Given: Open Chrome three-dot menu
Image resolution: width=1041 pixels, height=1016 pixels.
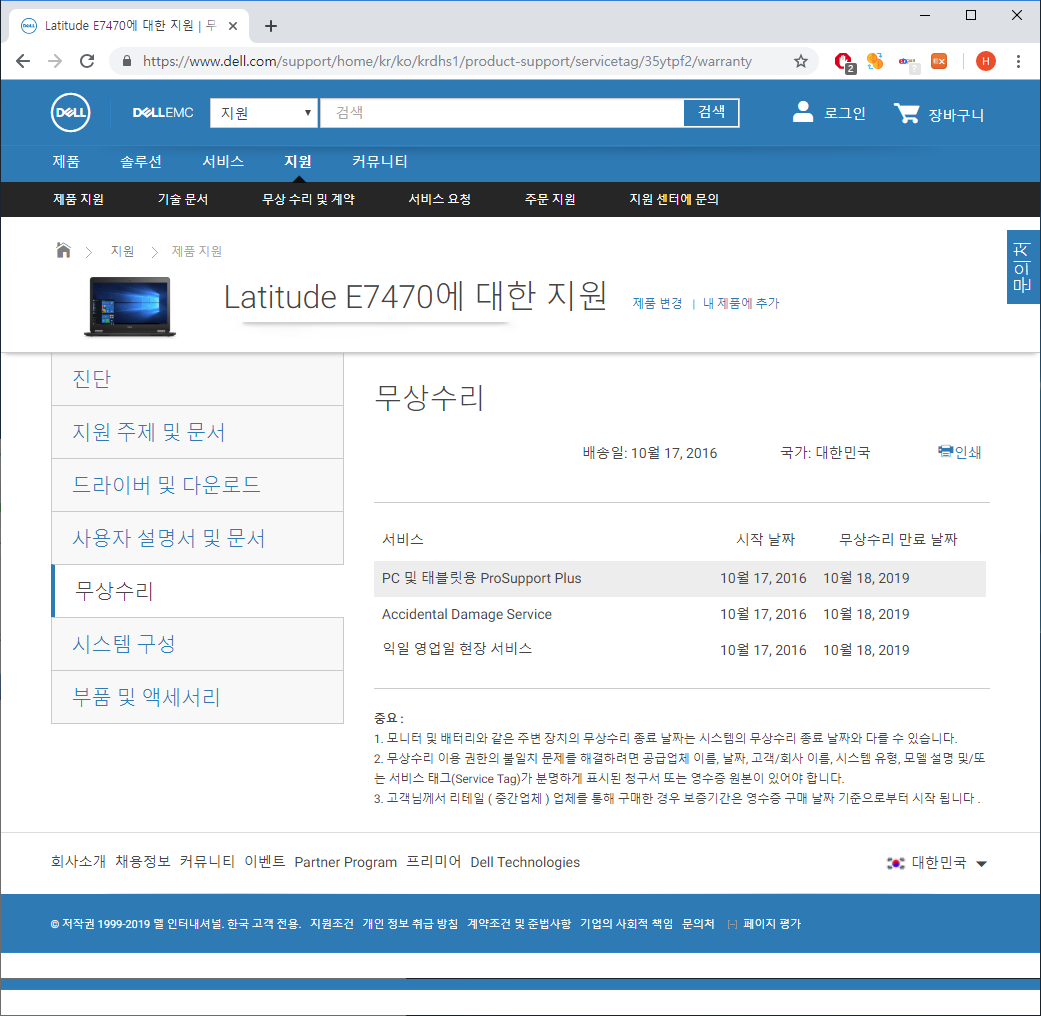Looking at the screenshot, I should pyautogui.click(x=1018, y=61).
